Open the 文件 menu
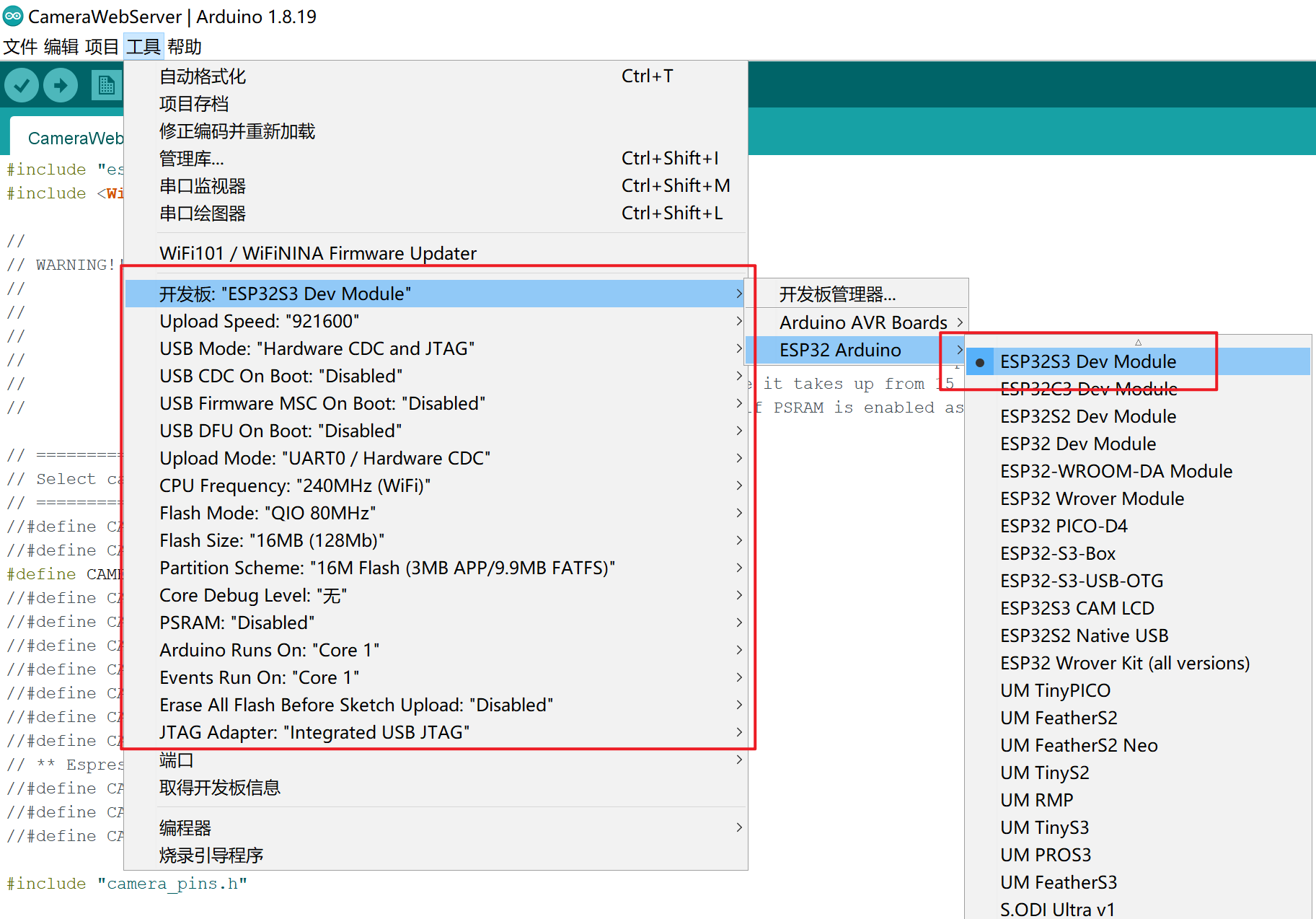Screen dimensions: 1316x919 pos(20,47)
